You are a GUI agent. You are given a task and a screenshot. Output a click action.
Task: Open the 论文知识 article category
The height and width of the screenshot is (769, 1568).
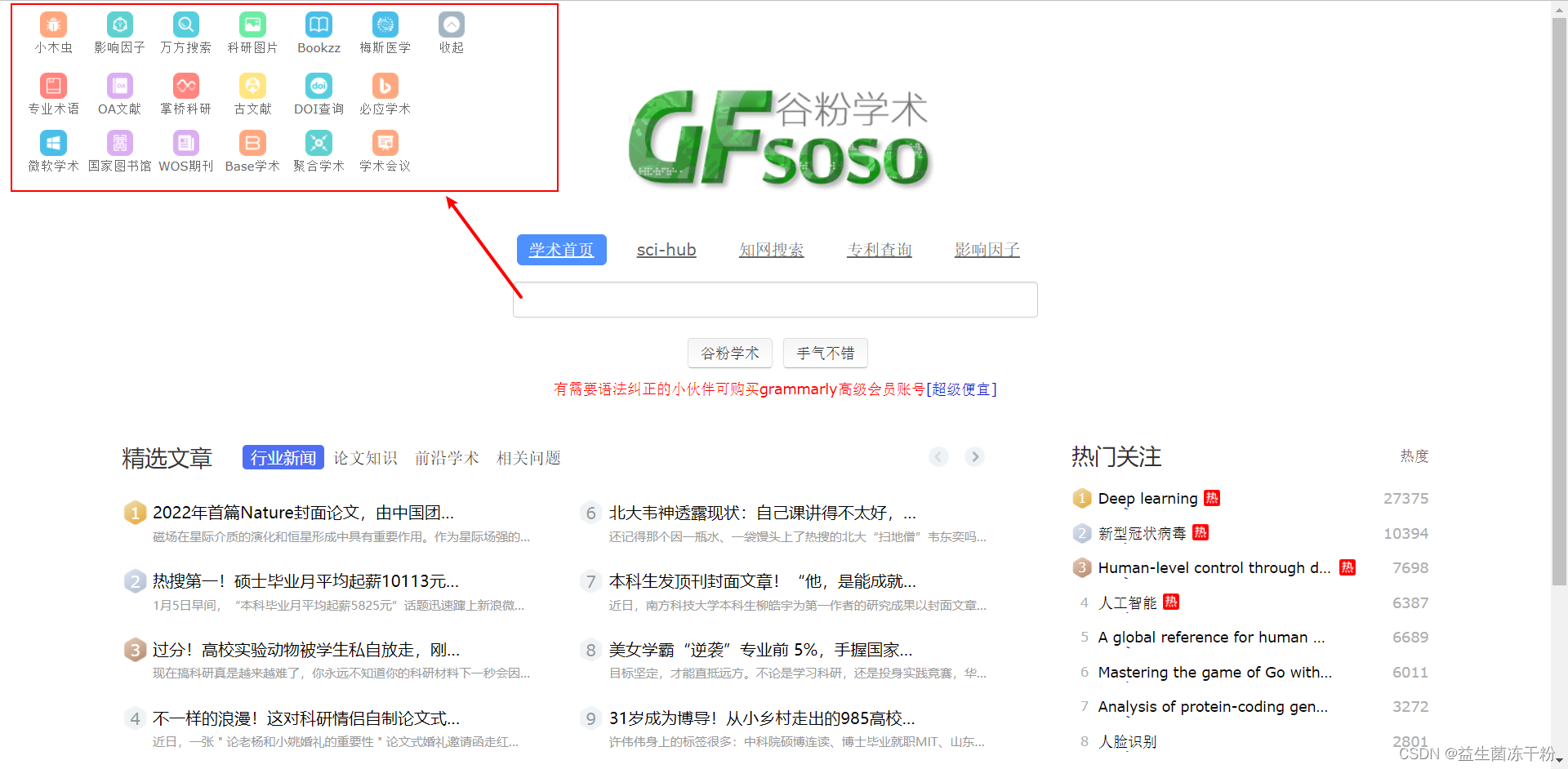tap(365, 458)
